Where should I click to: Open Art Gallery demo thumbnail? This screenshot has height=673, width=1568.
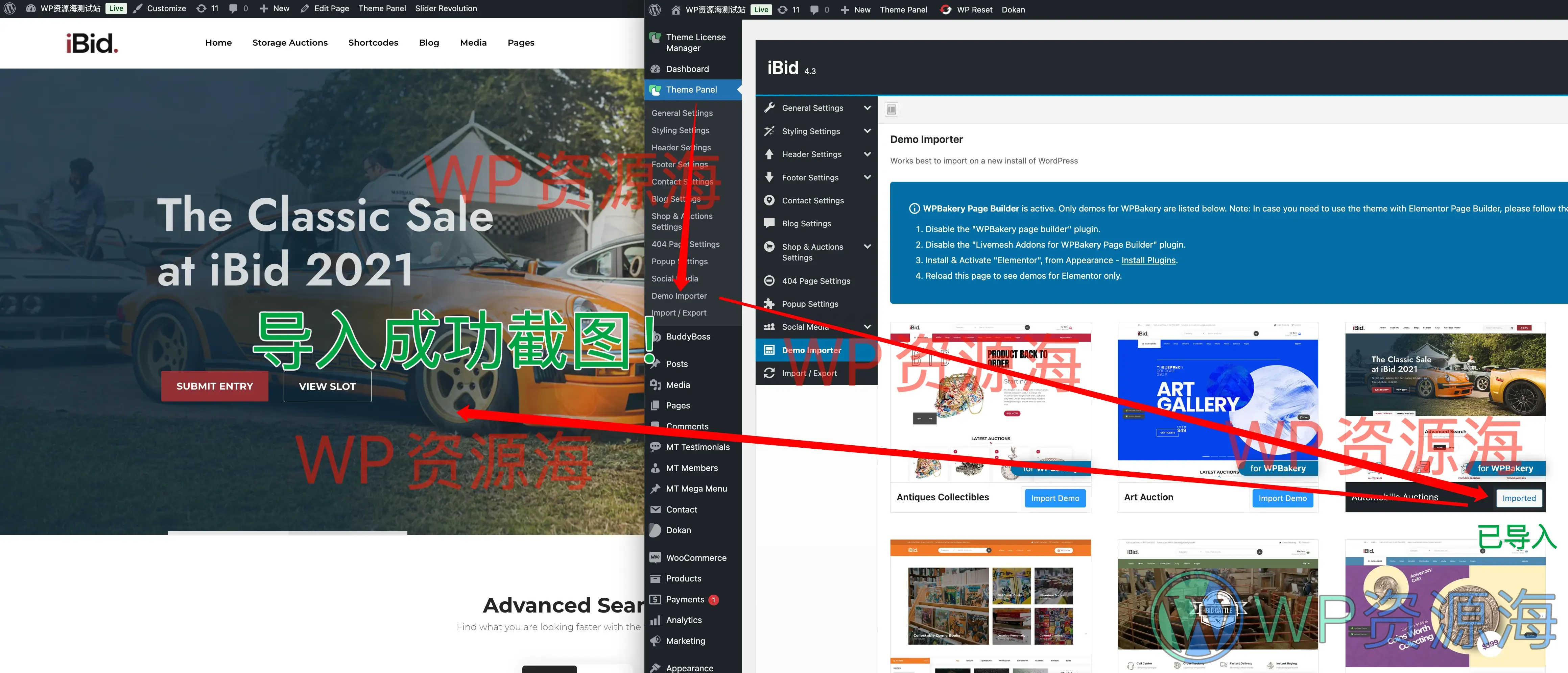[x=1217, y=402]
